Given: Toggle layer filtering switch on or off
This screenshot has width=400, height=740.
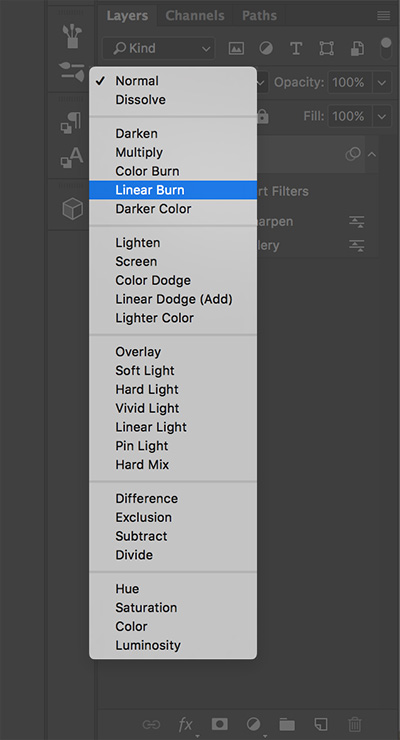Looking at the screenshot, I should (x=386, y=48).
